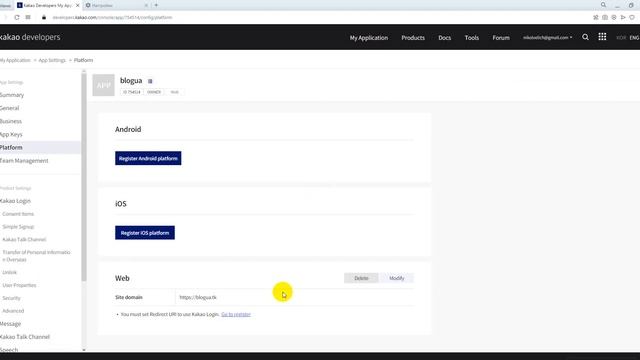Delete the Web platform
The height and width of the screenshot is (360, 640).
361,278
